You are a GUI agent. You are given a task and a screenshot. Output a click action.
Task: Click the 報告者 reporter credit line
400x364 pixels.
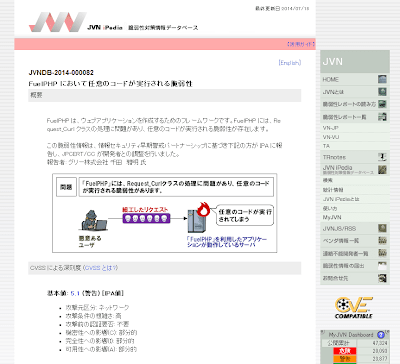pos(96,162)
